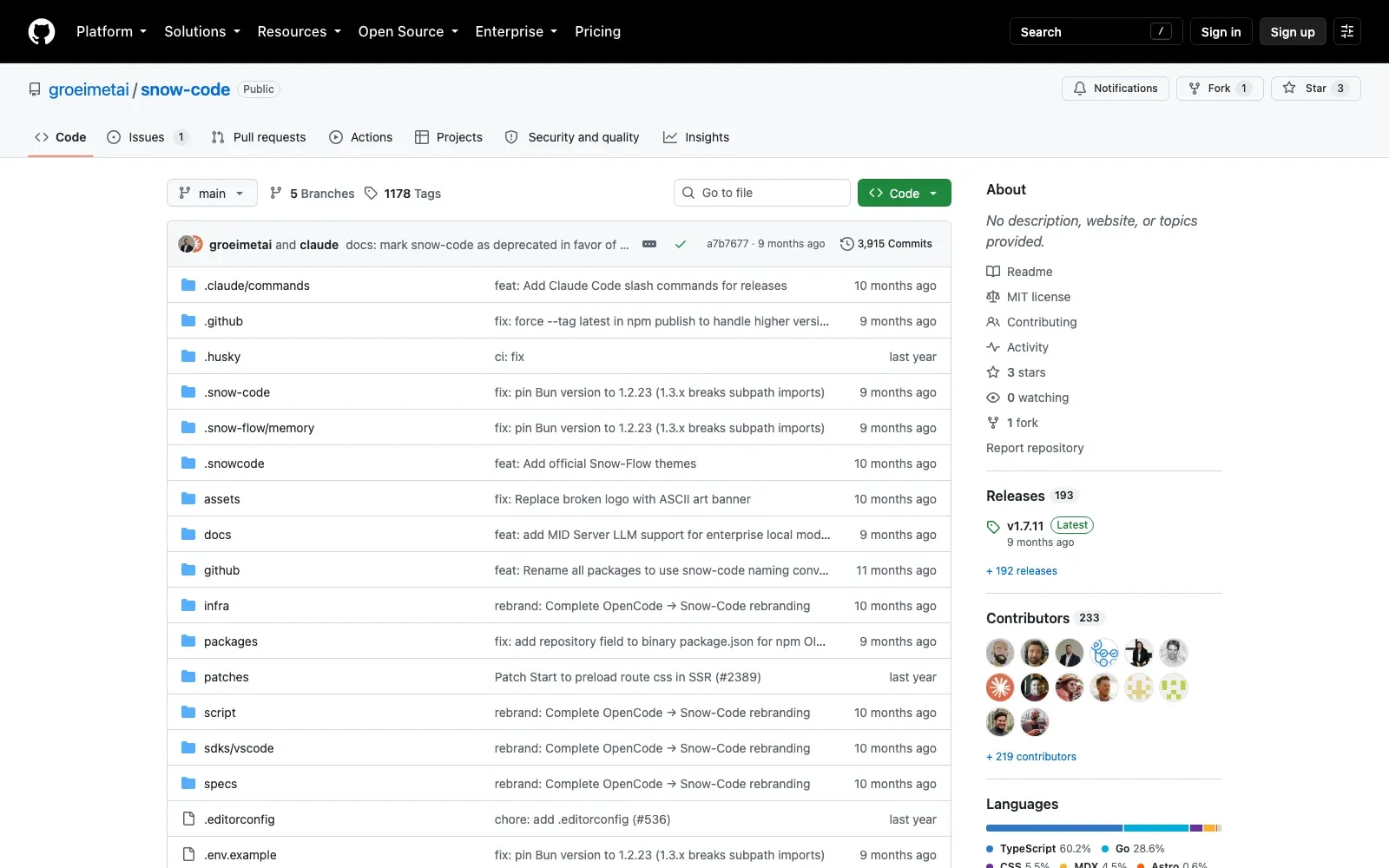Viewport: 1389px width, 868px height.
Task: View the 3,915 Commits history
Action: (886, 244)
